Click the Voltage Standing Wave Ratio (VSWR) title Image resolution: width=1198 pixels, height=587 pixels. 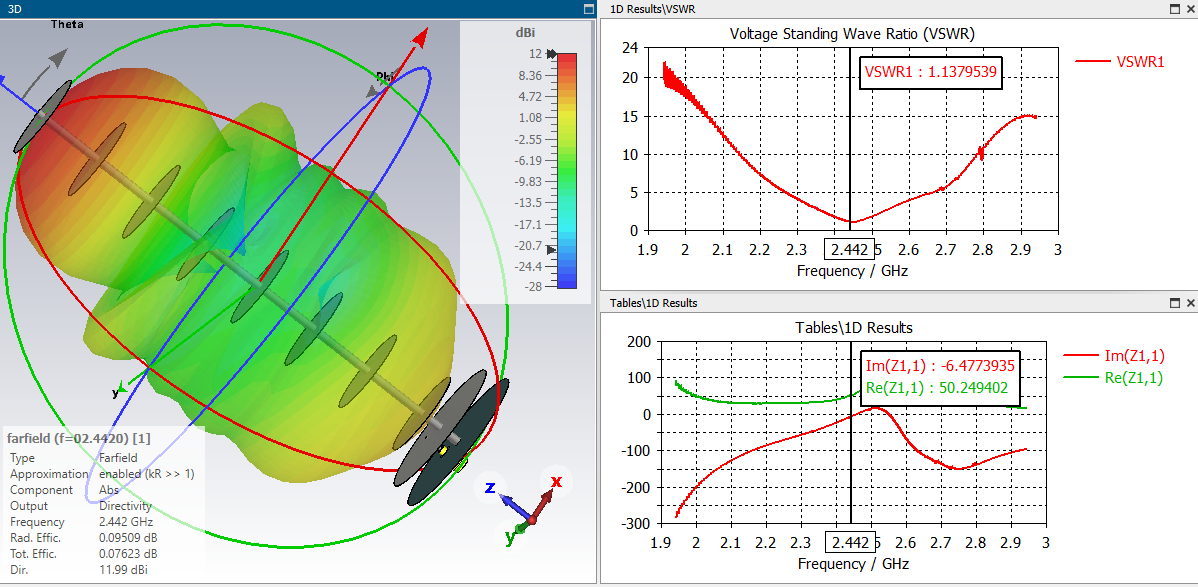pos(853,34)
